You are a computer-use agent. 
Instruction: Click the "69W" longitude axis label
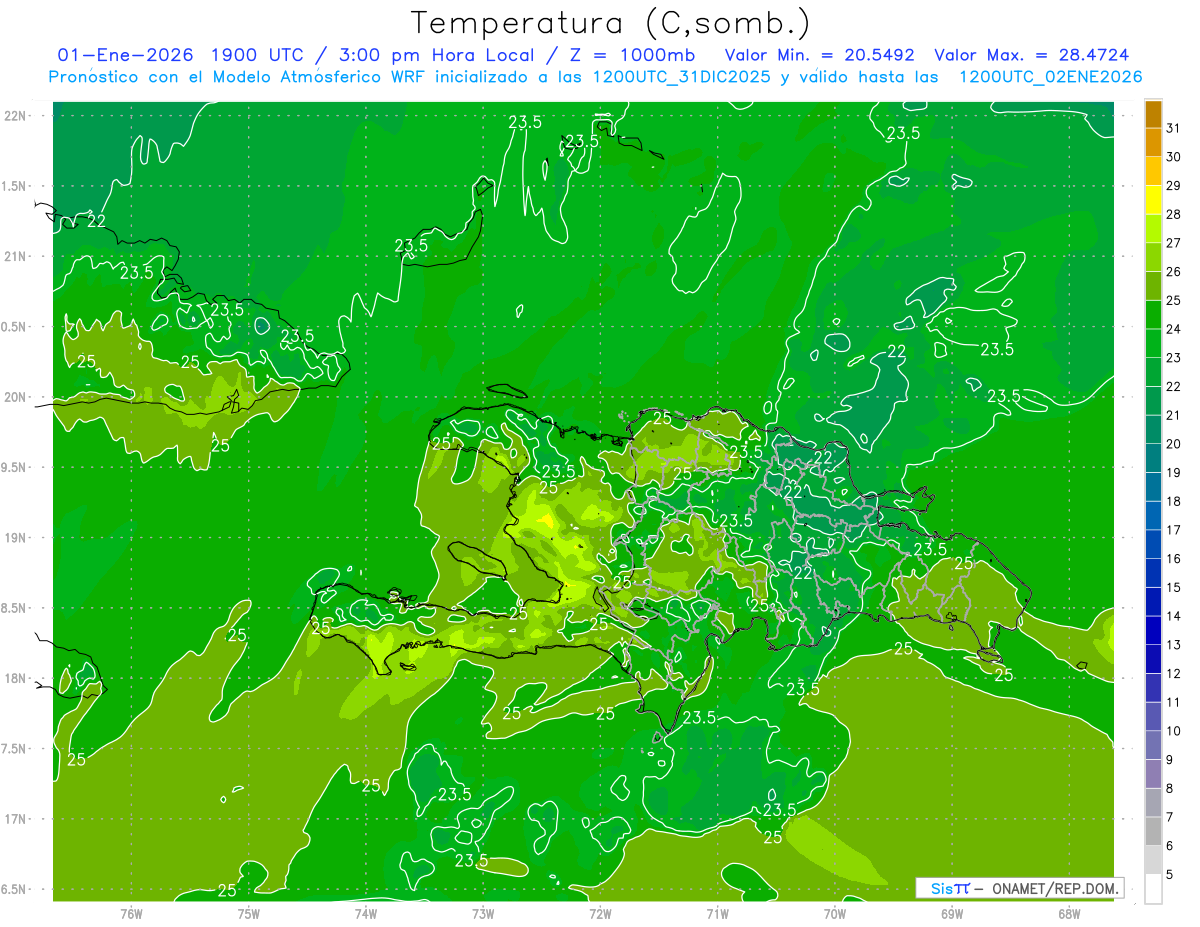click(952, 913)
